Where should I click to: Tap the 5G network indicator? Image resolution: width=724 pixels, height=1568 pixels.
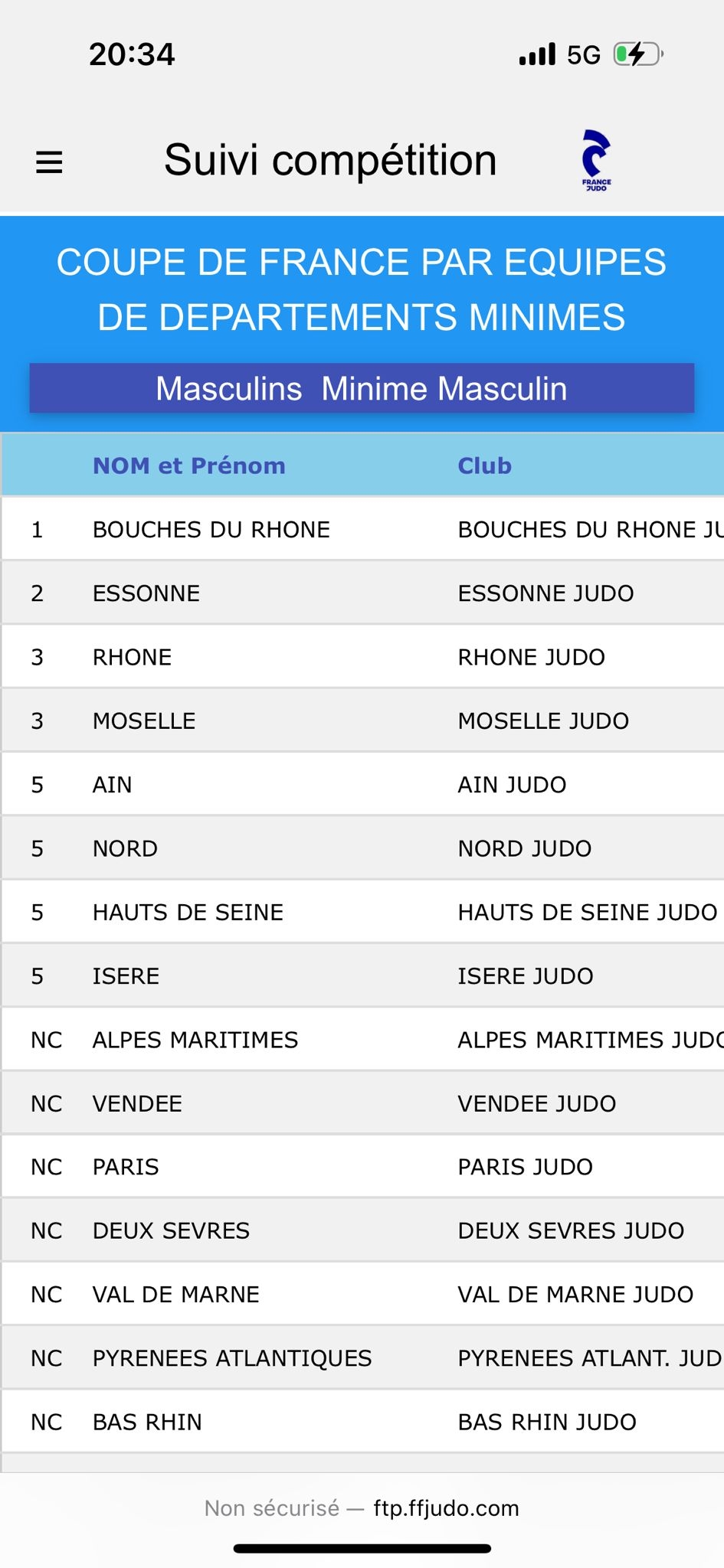coord(584,55)
